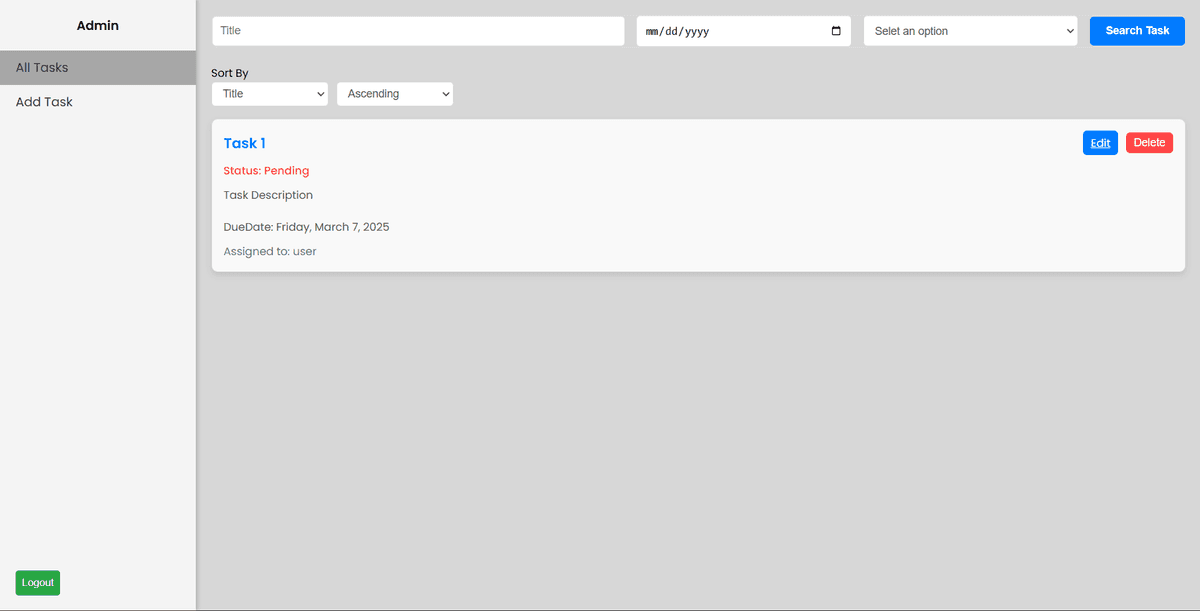Click the chevron on the Title sort dropdown
Screen dimensions: 1200x611
[x=320, y=93]
